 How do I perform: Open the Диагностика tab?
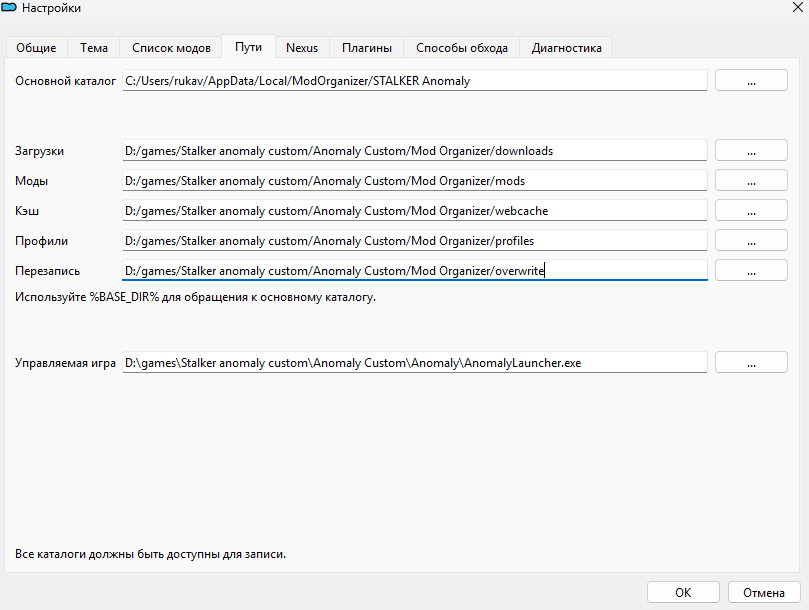(566, 47)
